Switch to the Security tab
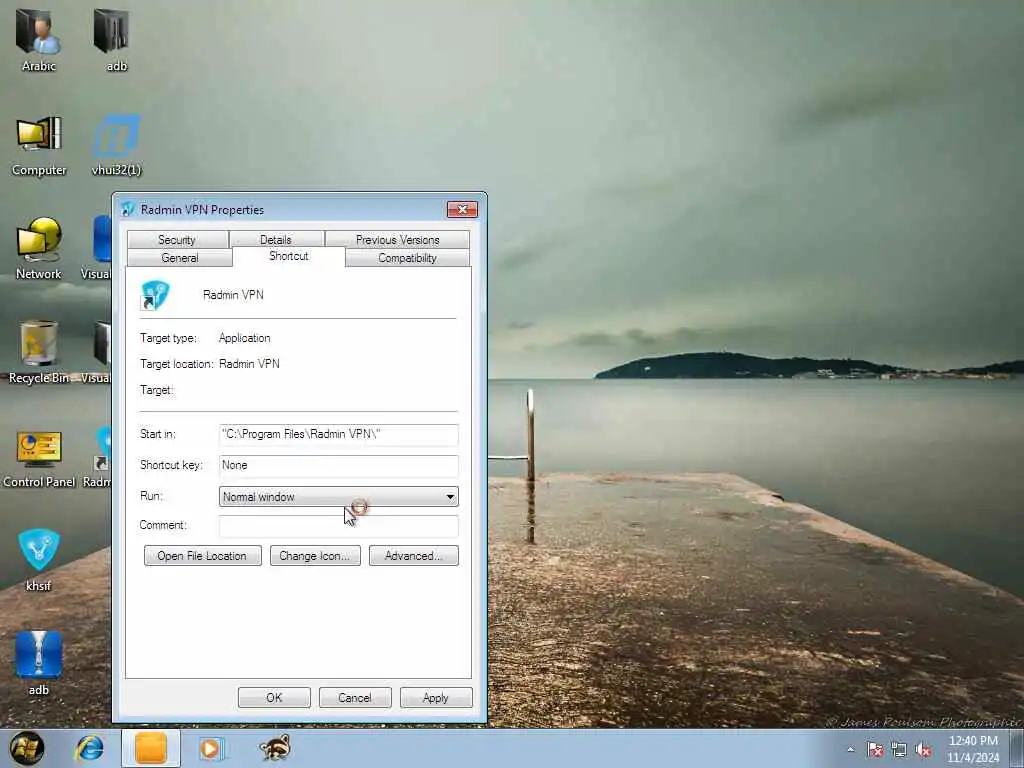This screenshot has height=768, width=1024. pyautogui.click(x=177, y=240)
